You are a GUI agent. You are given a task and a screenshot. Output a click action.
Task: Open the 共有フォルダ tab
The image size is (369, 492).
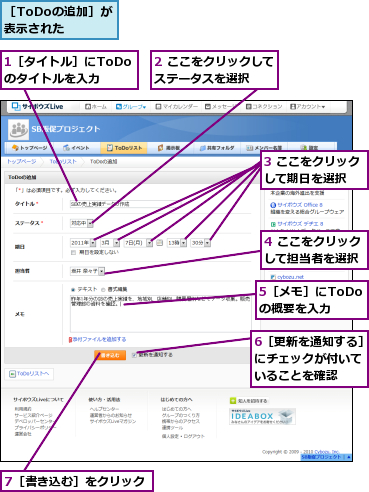point(217,148)
